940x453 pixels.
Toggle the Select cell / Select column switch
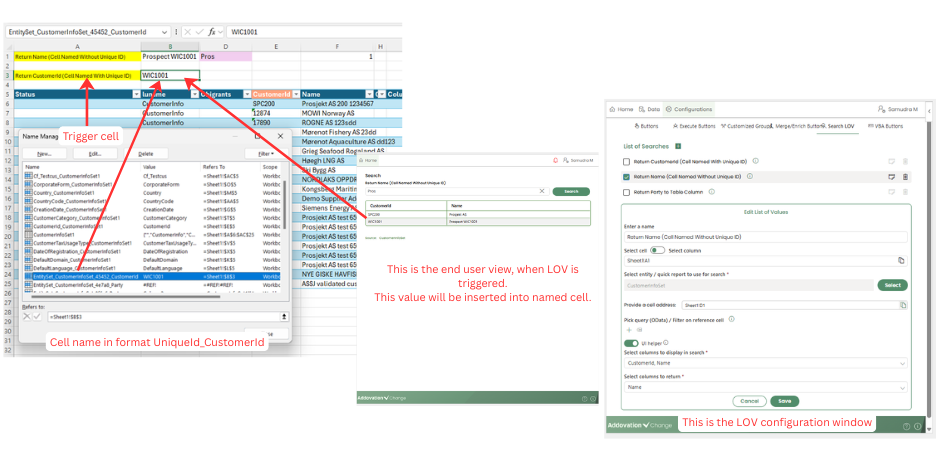[x=657, y=249]
